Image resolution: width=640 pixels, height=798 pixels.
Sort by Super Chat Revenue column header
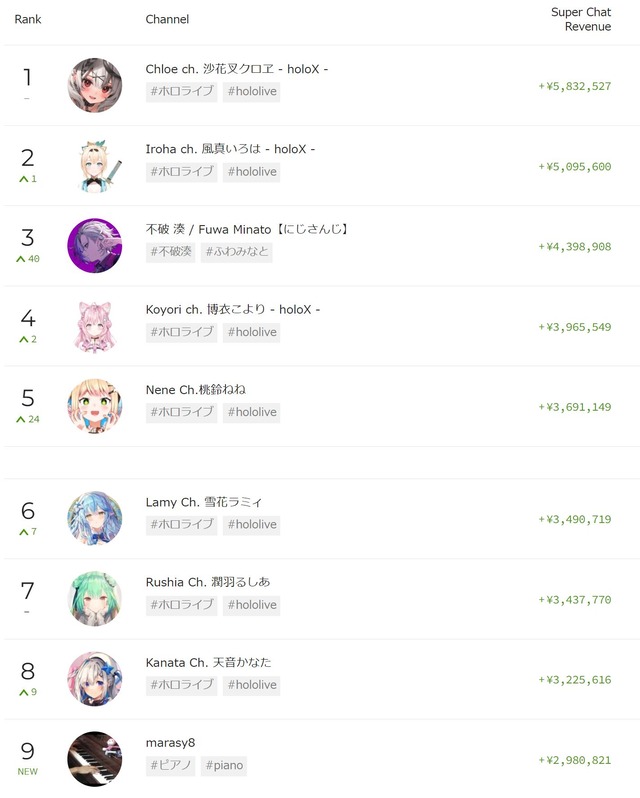580,19
